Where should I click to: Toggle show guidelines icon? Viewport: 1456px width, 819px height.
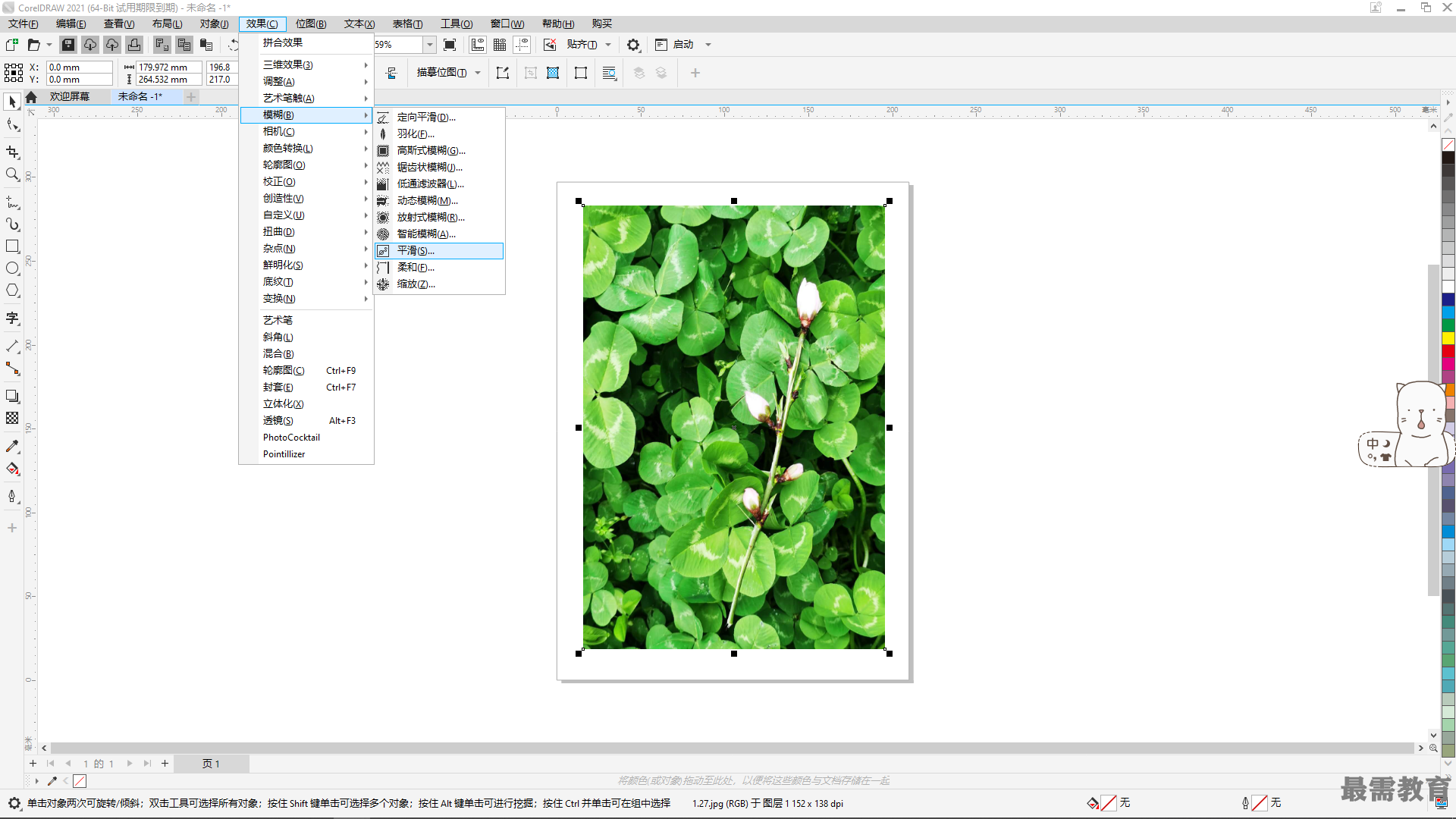coord(522,45)
